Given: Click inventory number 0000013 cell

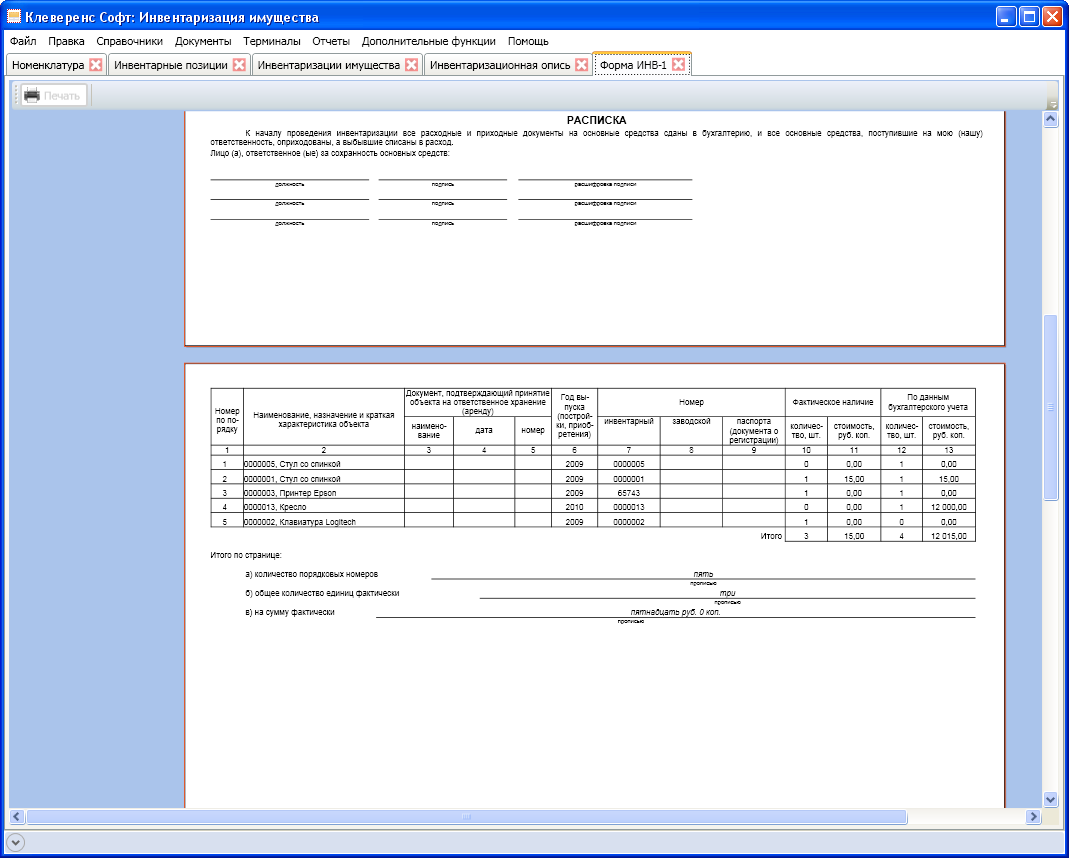Looking at the screenshot, I should pos(629,507).
